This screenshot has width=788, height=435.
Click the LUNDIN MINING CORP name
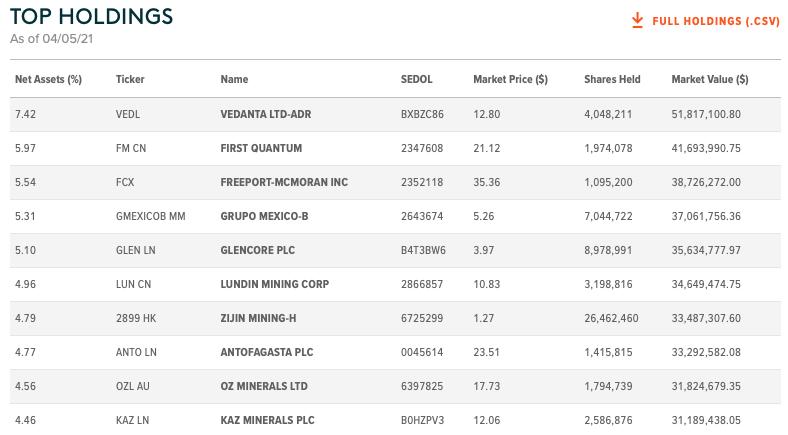click(x=274, y=284)
